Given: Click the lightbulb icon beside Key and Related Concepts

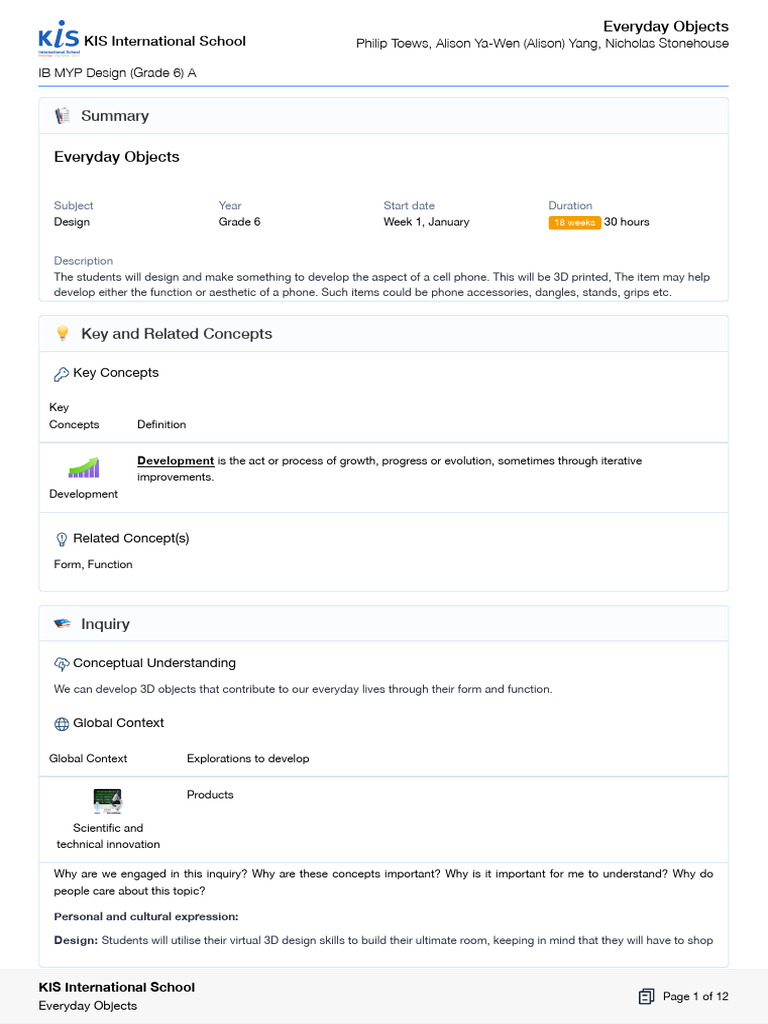Looking at the screenshot, I should coord(62,334).
